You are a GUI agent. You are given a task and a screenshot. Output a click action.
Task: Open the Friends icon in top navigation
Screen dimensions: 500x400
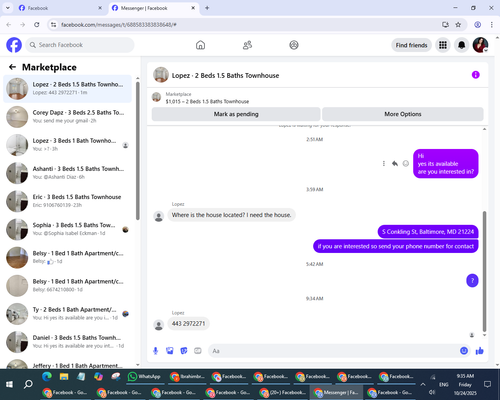(x=247, y=45)
